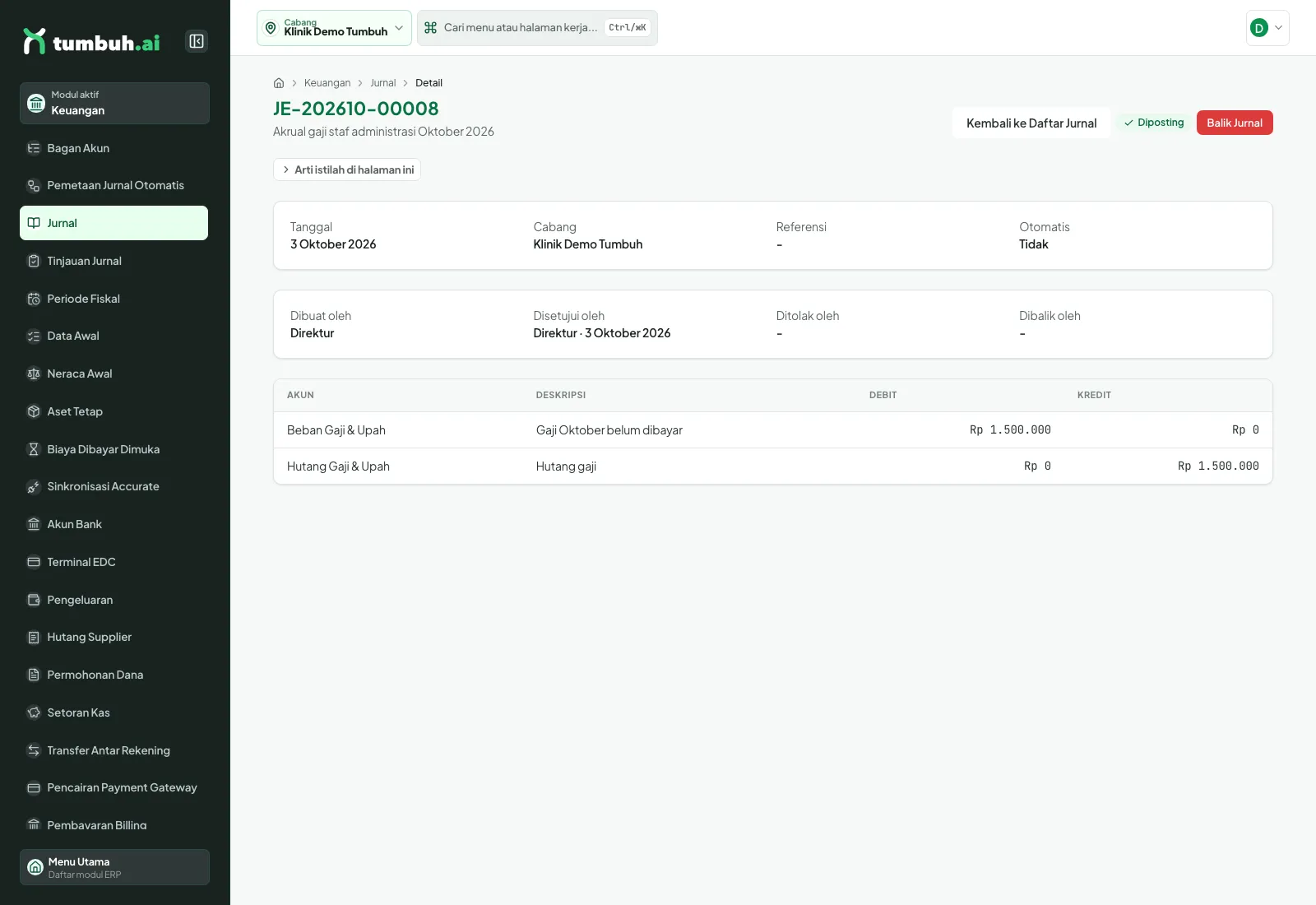Click the tumbuh.ai logo
Screen dimensions: 1316x905
click(x=91, y=41)
